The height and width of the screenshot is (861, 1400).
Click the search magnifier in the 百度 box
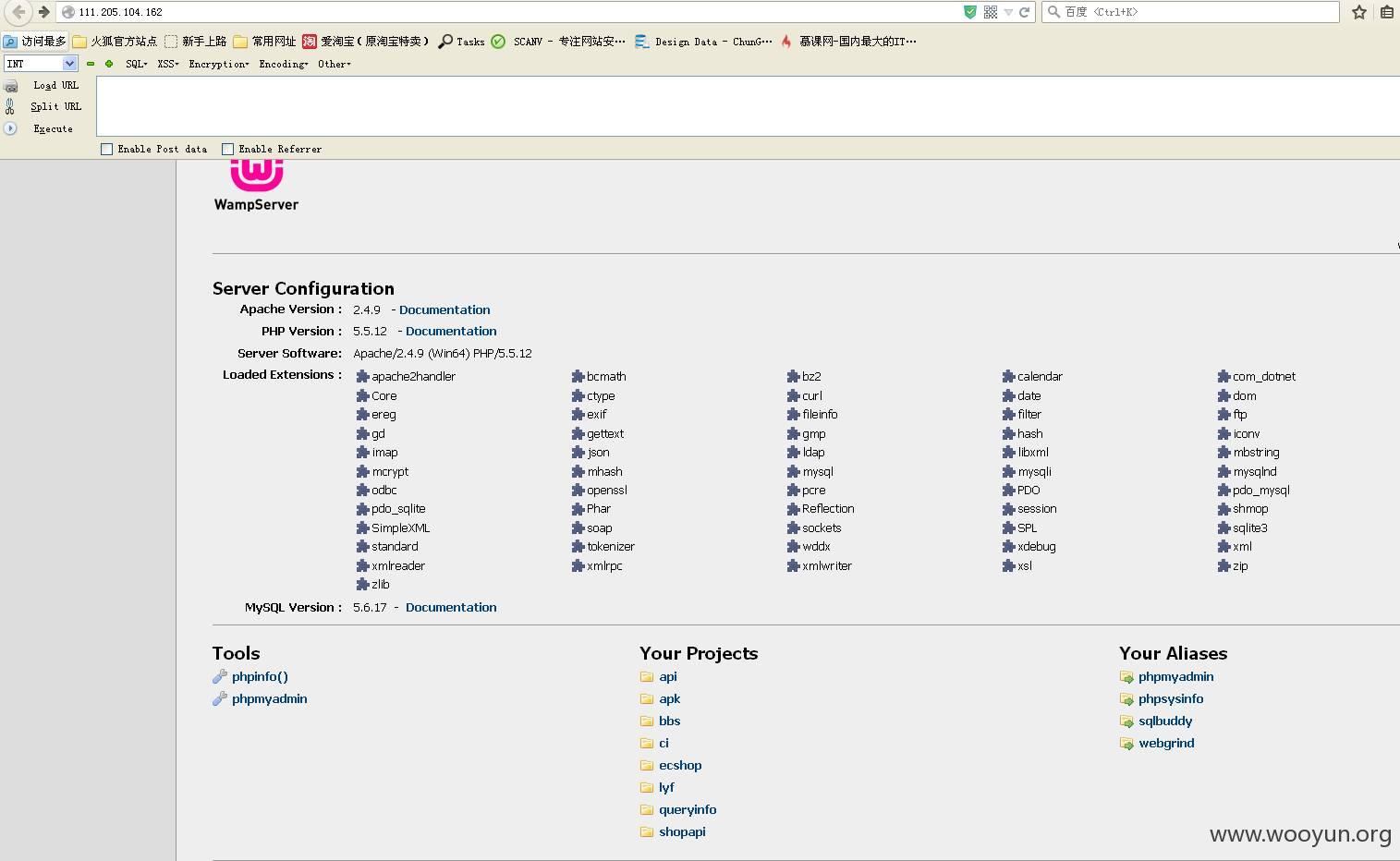tap(1053, 12)
